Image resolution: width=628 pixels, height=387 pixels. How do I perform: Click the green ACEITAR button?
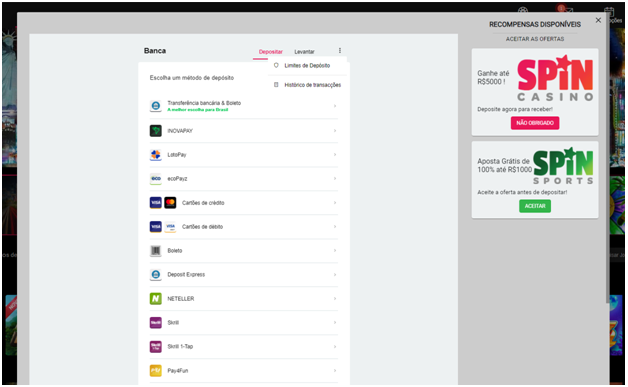point(535,206)
